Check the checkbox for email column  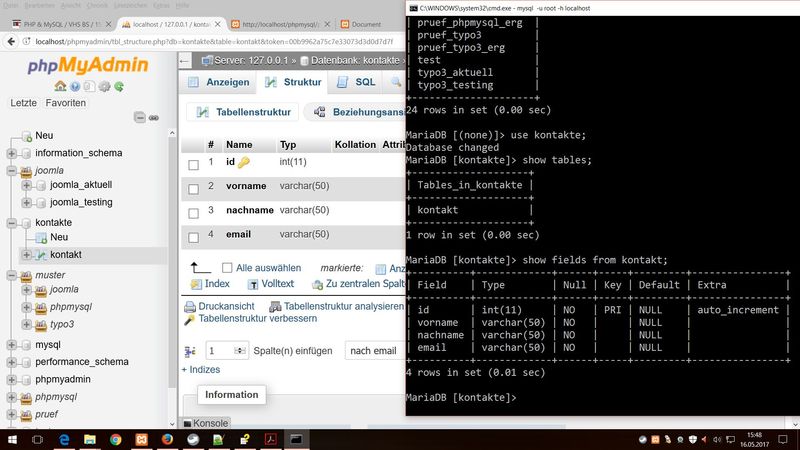point(193,238)
